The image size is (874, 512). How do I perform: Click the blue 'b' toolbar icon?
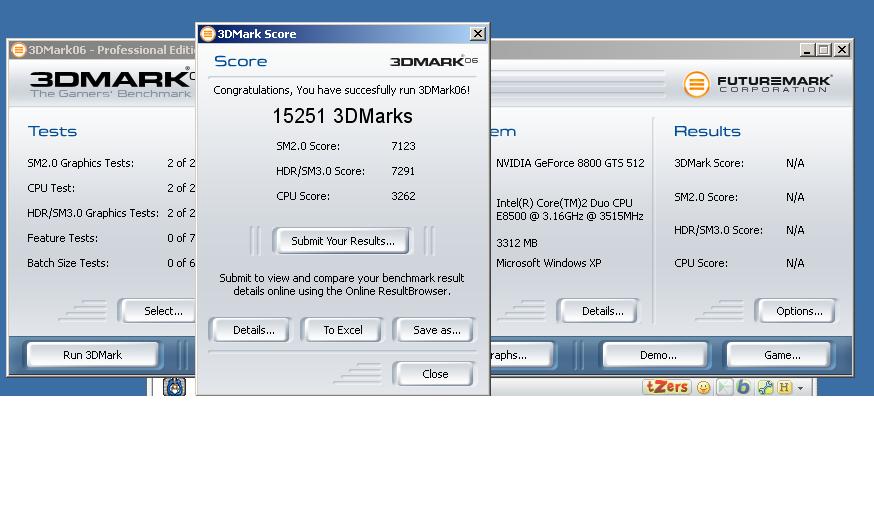point(743,387)
